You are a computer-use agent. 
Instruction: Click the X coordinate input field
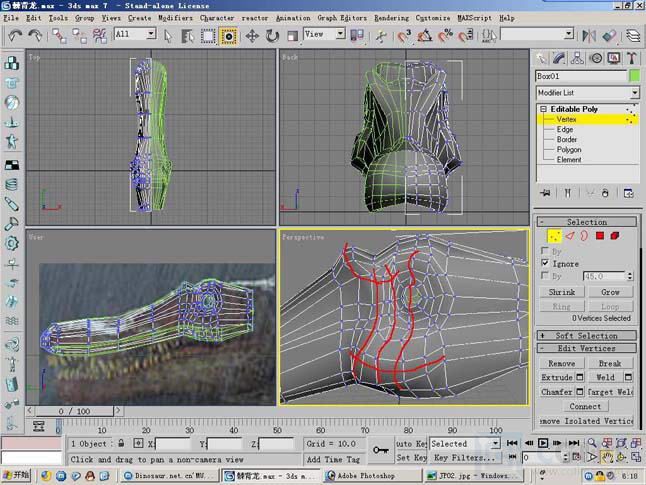[x=173, y=444]
